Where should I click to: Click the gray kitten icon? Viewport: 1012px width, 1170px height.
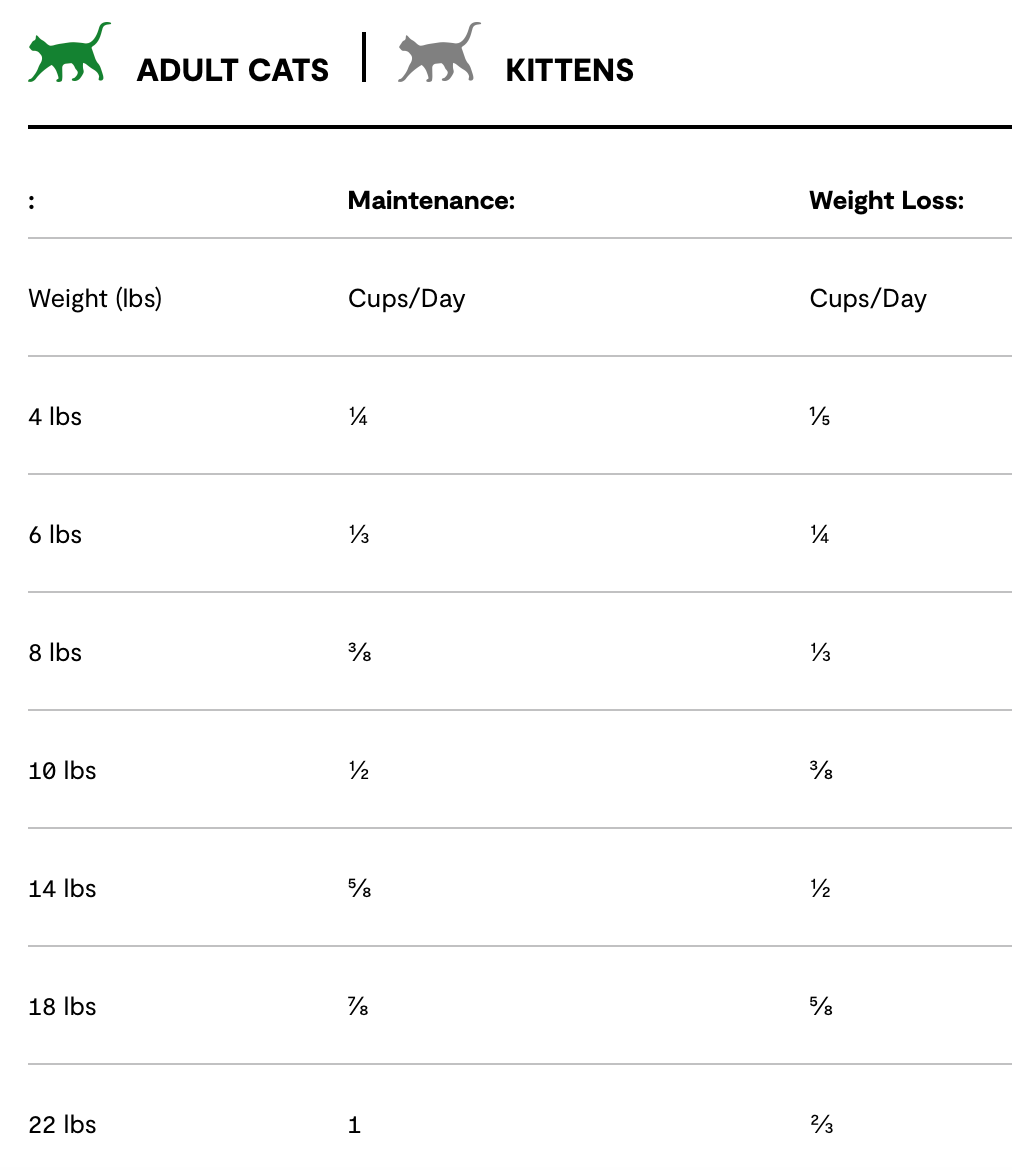coord(438,53)
